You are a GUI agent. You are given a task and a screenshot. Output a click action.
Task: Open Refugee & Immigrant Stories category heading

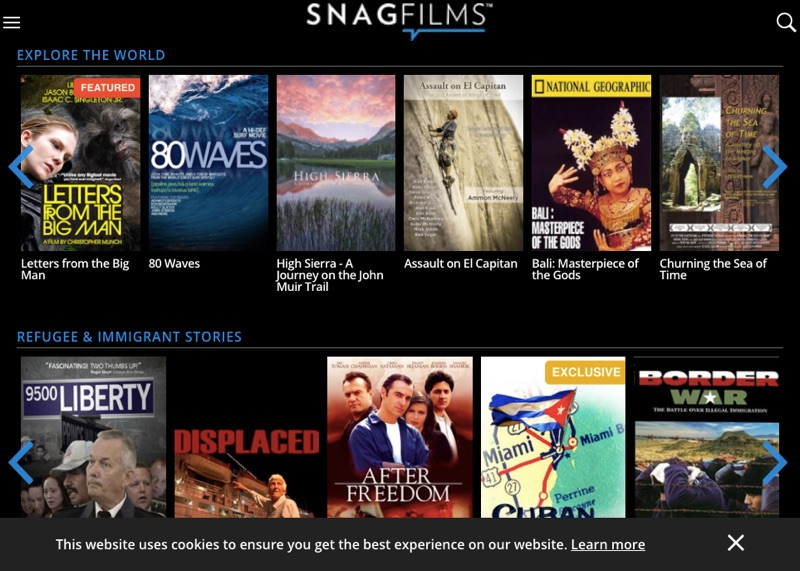pyautogui.click(x=129, y=337)
